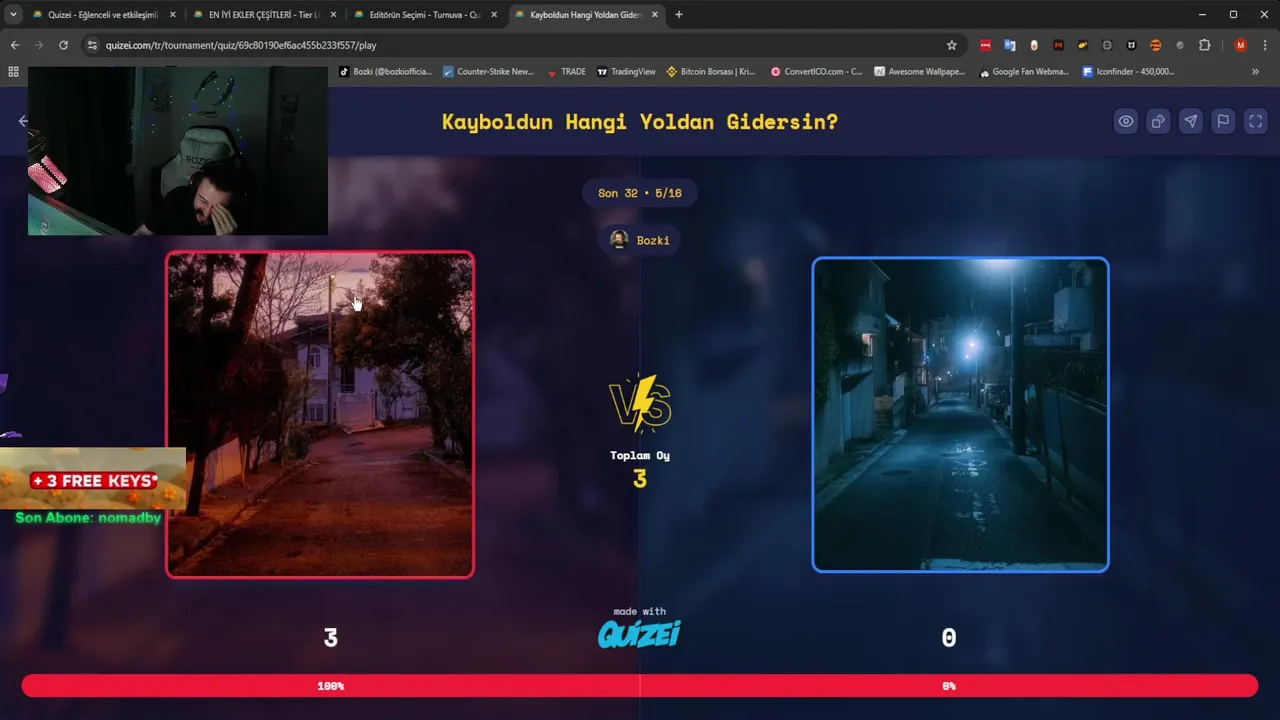This screenshot has height=720, width=1280.
Task: Open Google Fan Webmaster bookmark
Action: (x=1025, y=72)
